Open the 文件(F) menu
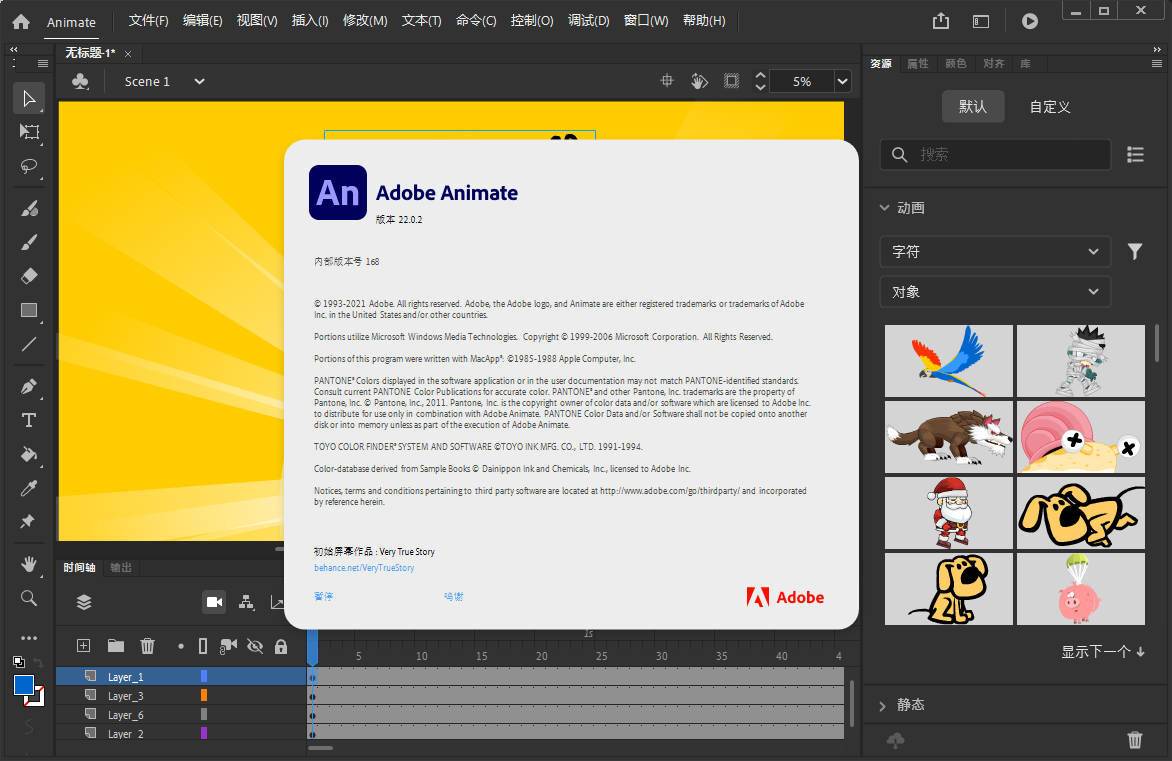The image size is (1172, 761). (x=148, y=21)
